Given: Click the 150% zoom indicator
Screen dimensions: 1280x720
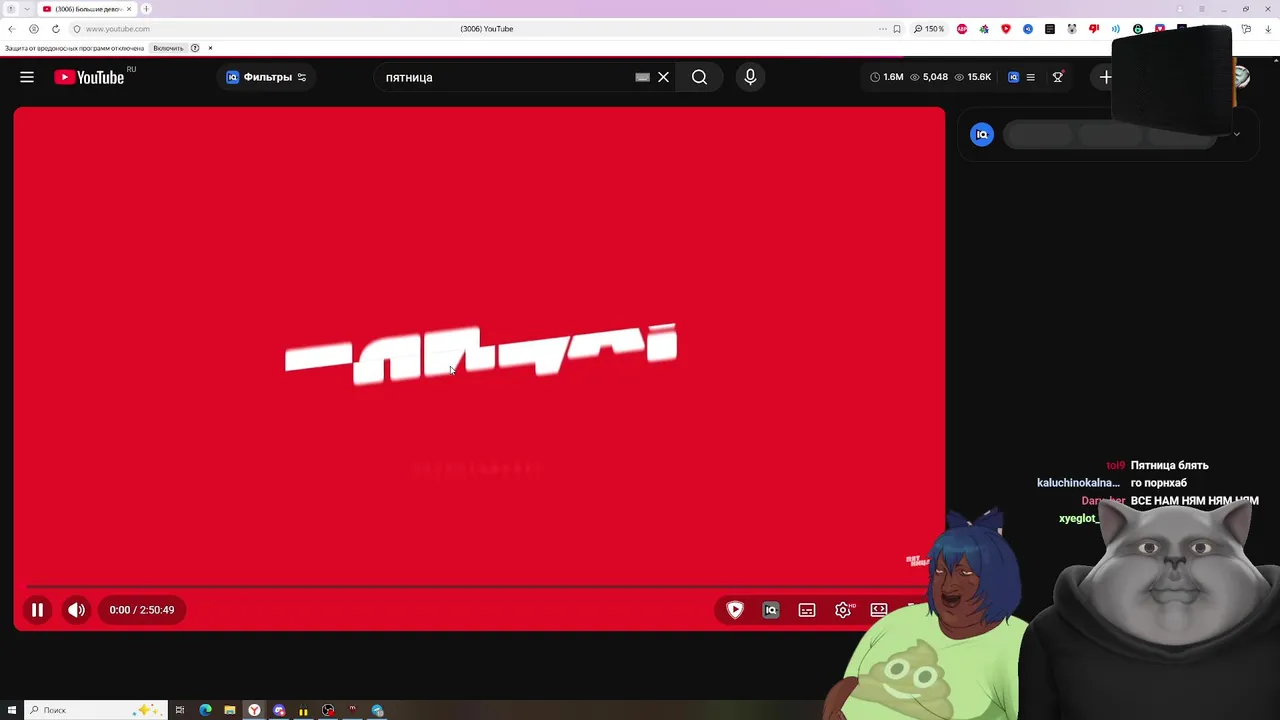Looking at the screenshot, I should (929, 29).
